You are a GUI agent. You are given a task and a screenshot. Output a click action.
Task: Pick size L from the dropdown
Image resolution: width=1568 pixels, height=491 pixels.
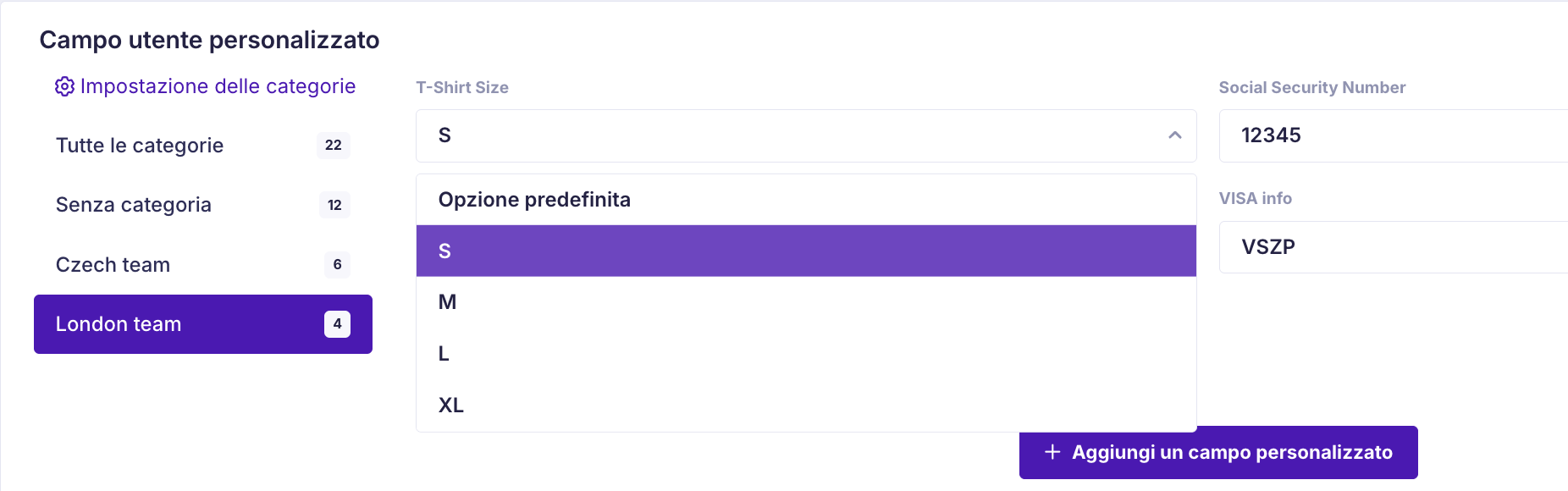tap(806, 354)
